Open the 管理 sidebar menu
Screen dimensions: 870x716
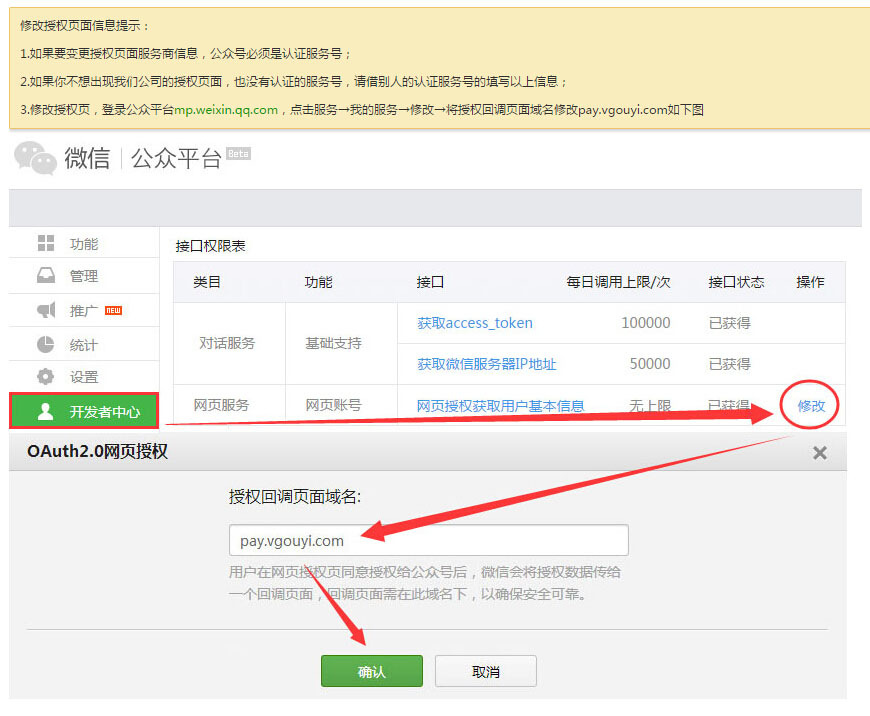click(x=84, y=276)
